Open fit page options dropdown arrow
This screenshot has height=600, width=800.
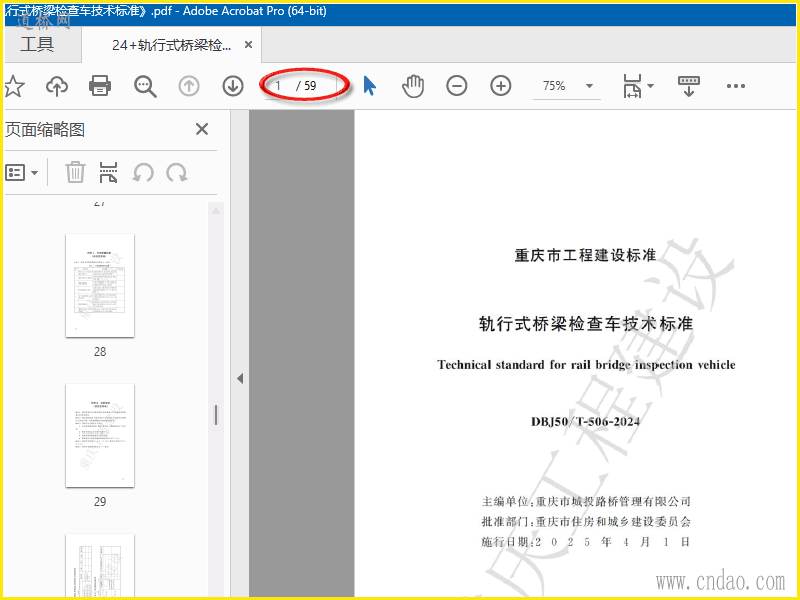tap(651, 86)
